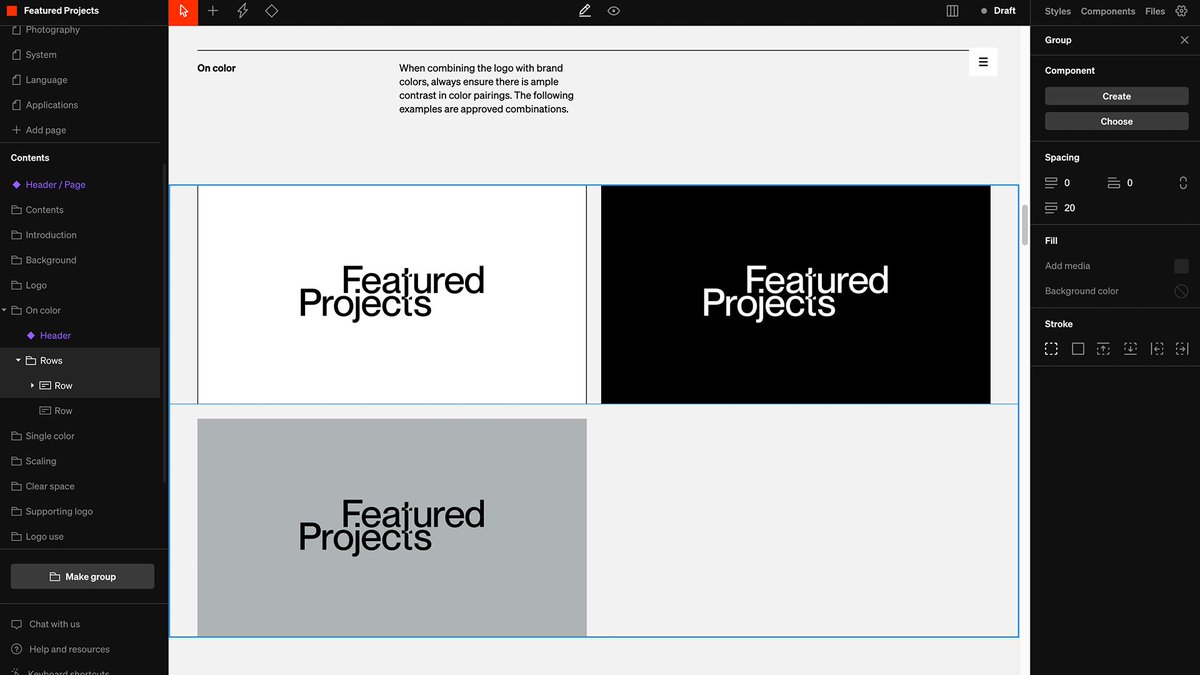Image resolution: width=1200 pixels, height=675 pixels.
Task: Select the diamond component tool in toolbar
Action: [271, 11]
